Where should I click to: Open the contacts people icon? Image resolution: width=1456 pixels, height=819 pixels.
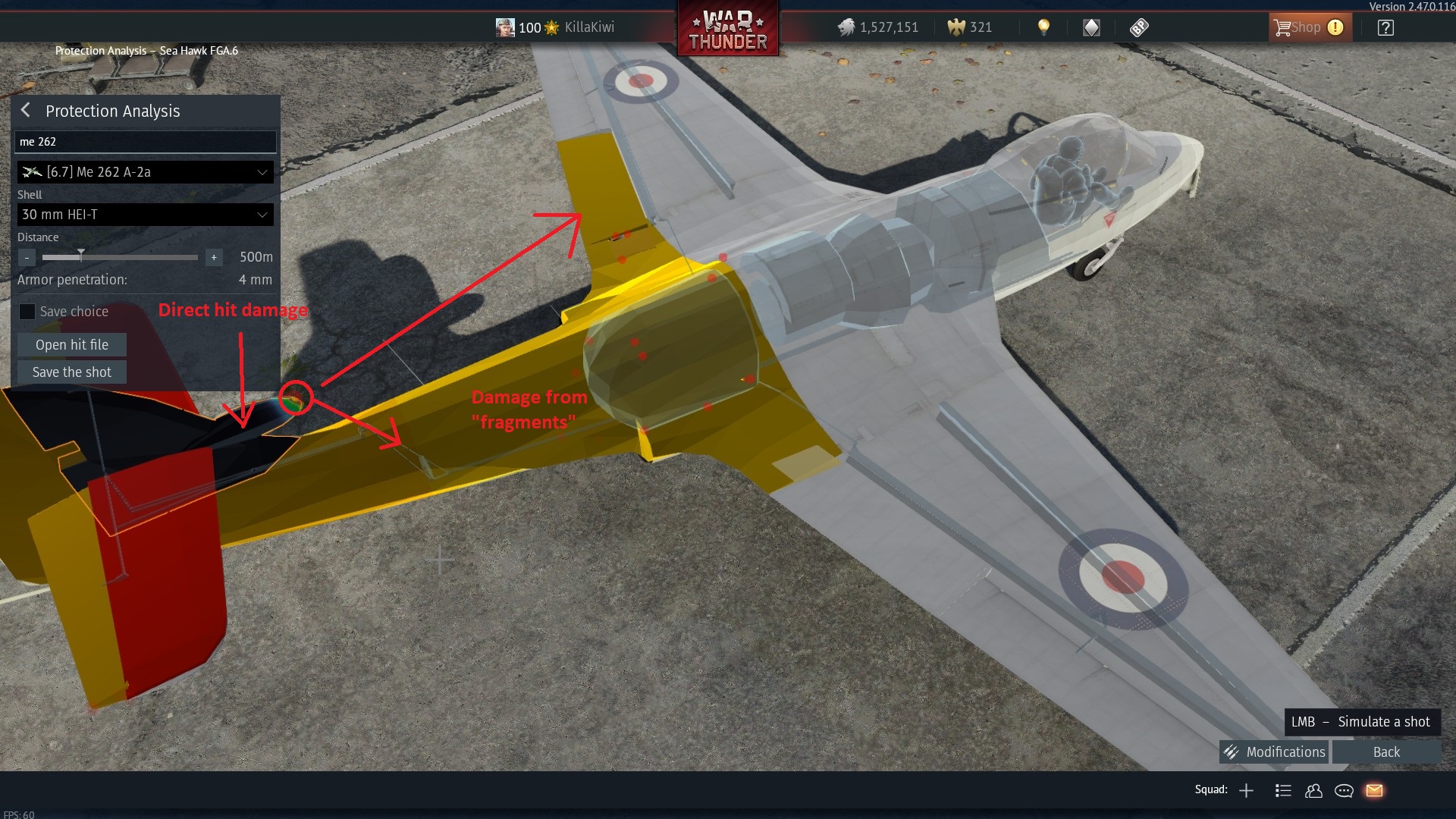[x=1313, y=791]
